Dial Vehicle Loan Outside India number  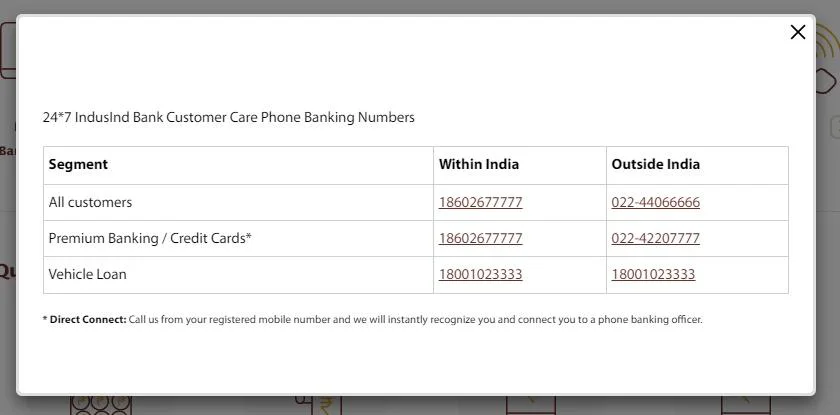click(x=653, y=274)
